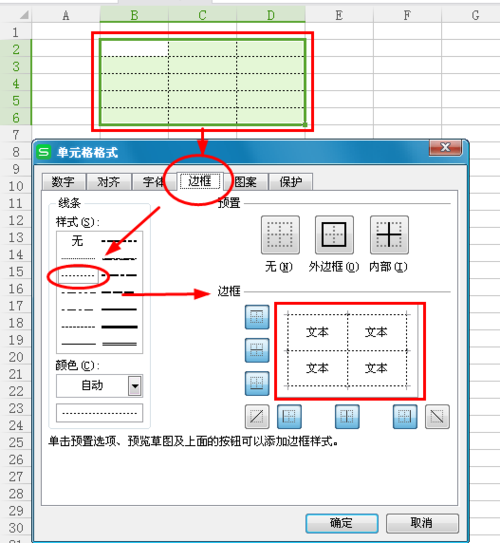500x543 pixels.
Task: Select the medium dash-dot line style
Action: 119,275
